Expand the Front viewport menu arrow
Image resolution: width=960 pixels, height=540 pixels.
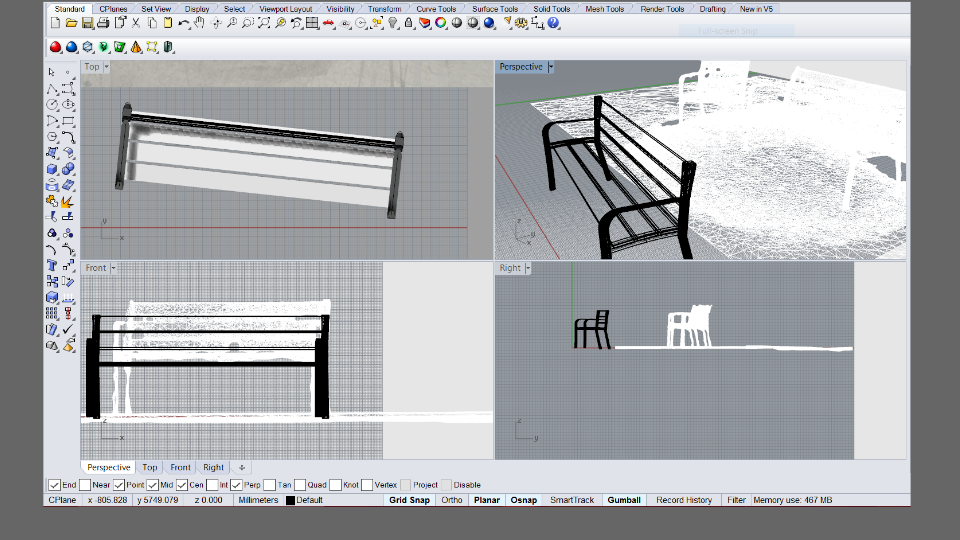coord(113,268)
